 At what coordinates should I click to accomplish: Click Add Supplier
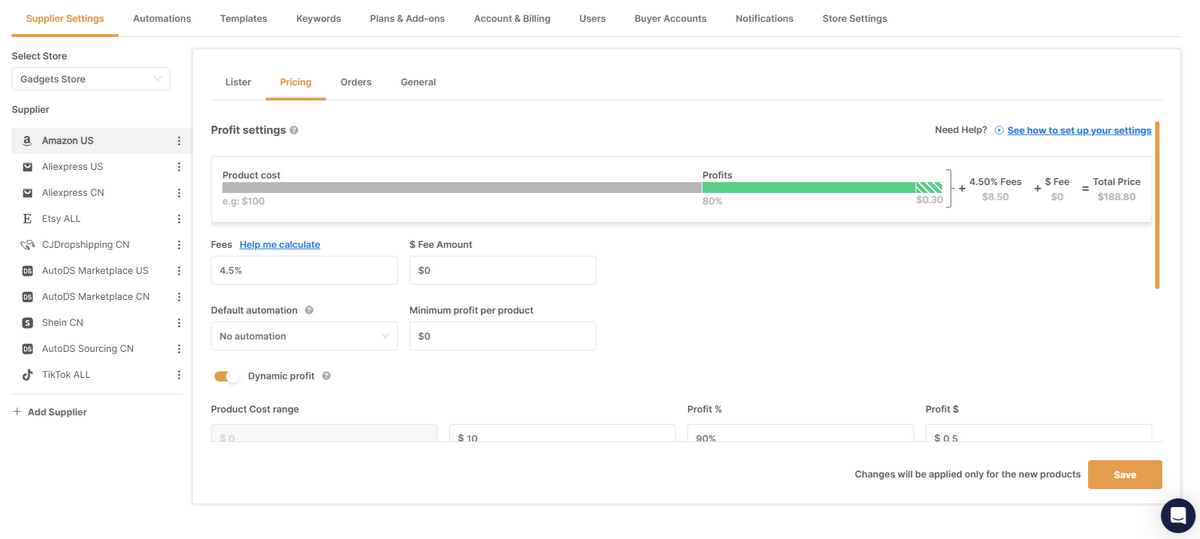coord(57,412)
